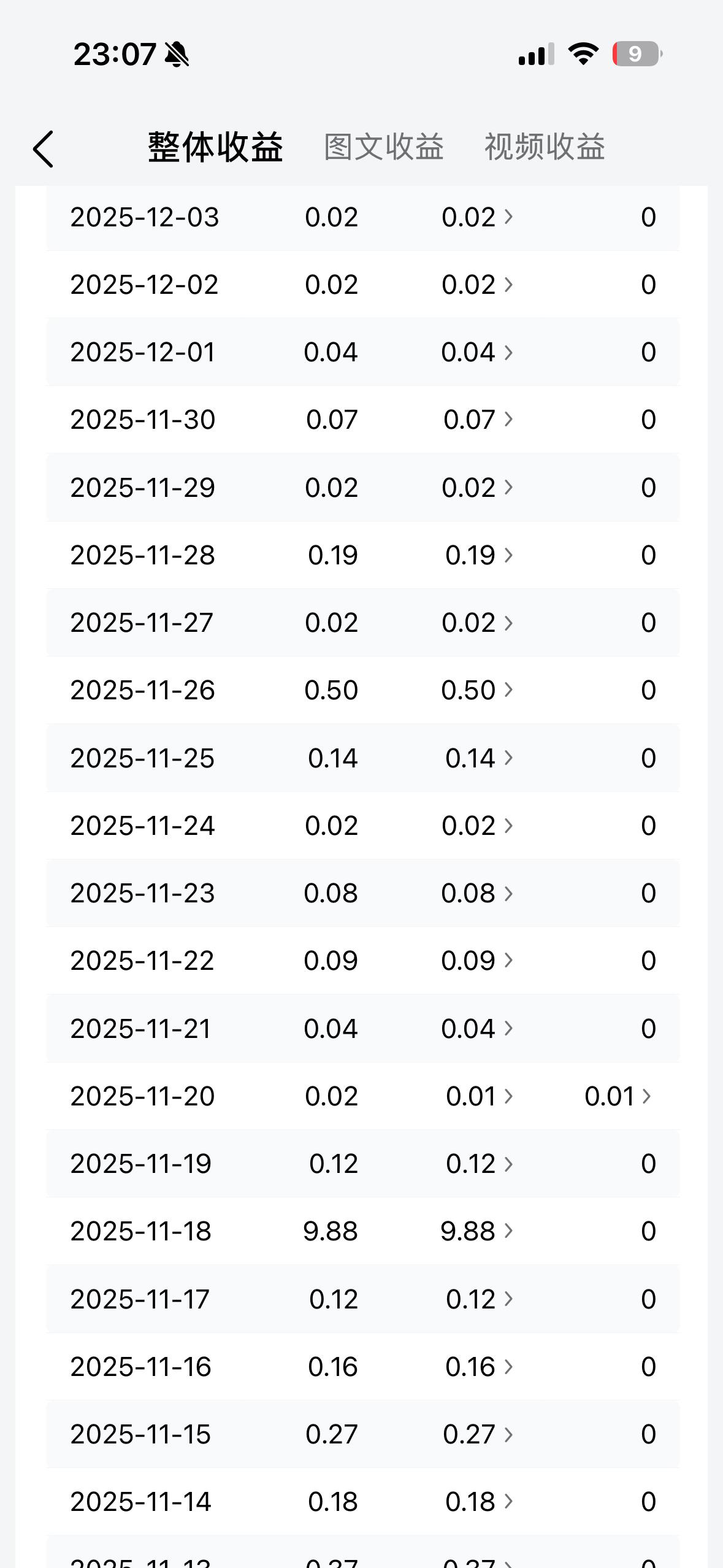Expand 0.27 chevron on 2025-11-15 row
The image size is (723, 1568).
(508, 1434)
